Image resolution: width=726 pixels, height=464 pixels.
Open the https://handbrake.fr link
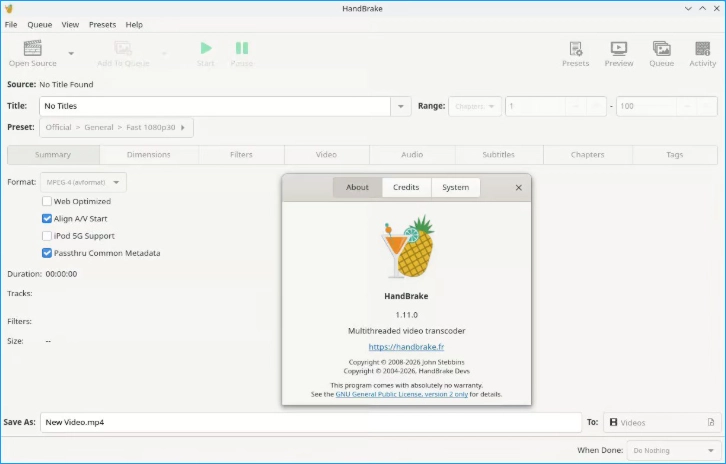[406, 347]
